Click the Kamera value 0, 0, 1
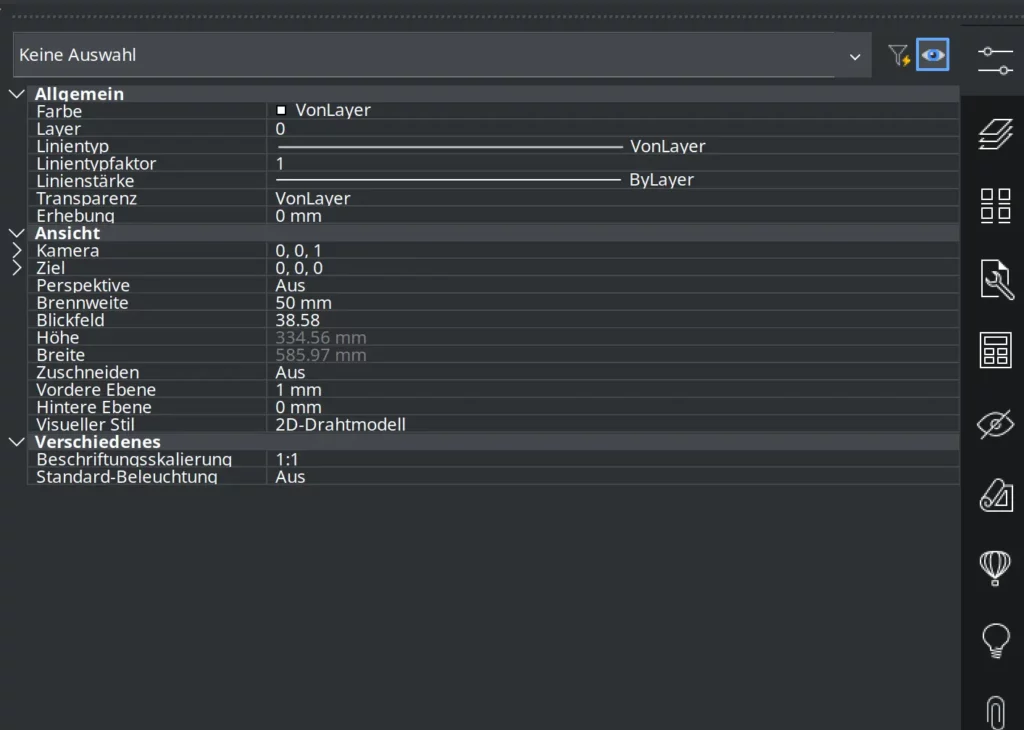Viewport: 1024px width, 730px height. [x=613, y=251]
